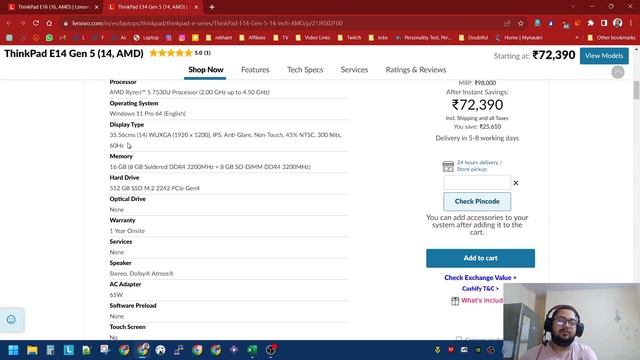The width and height of the screenshot is (640, 360).
Task: Click the AMD Ryzen 5 7530U Processor text
Action: (x=189, y=92)
